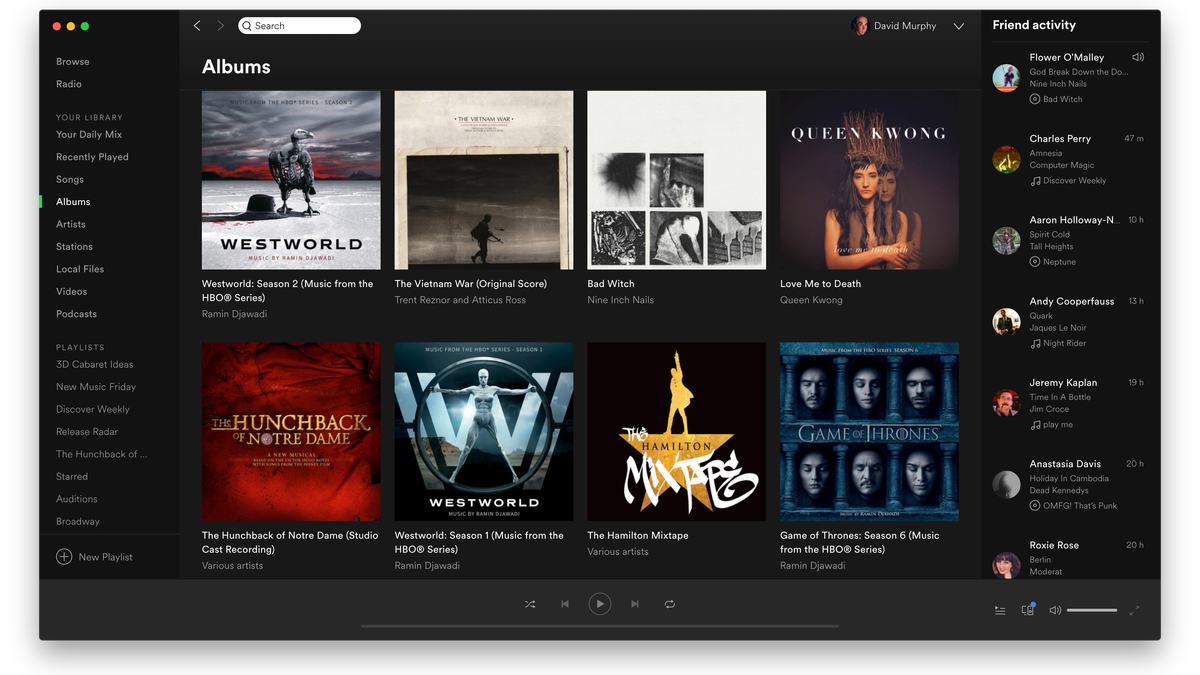Open the play queue icon

[x=1000, y=610]
